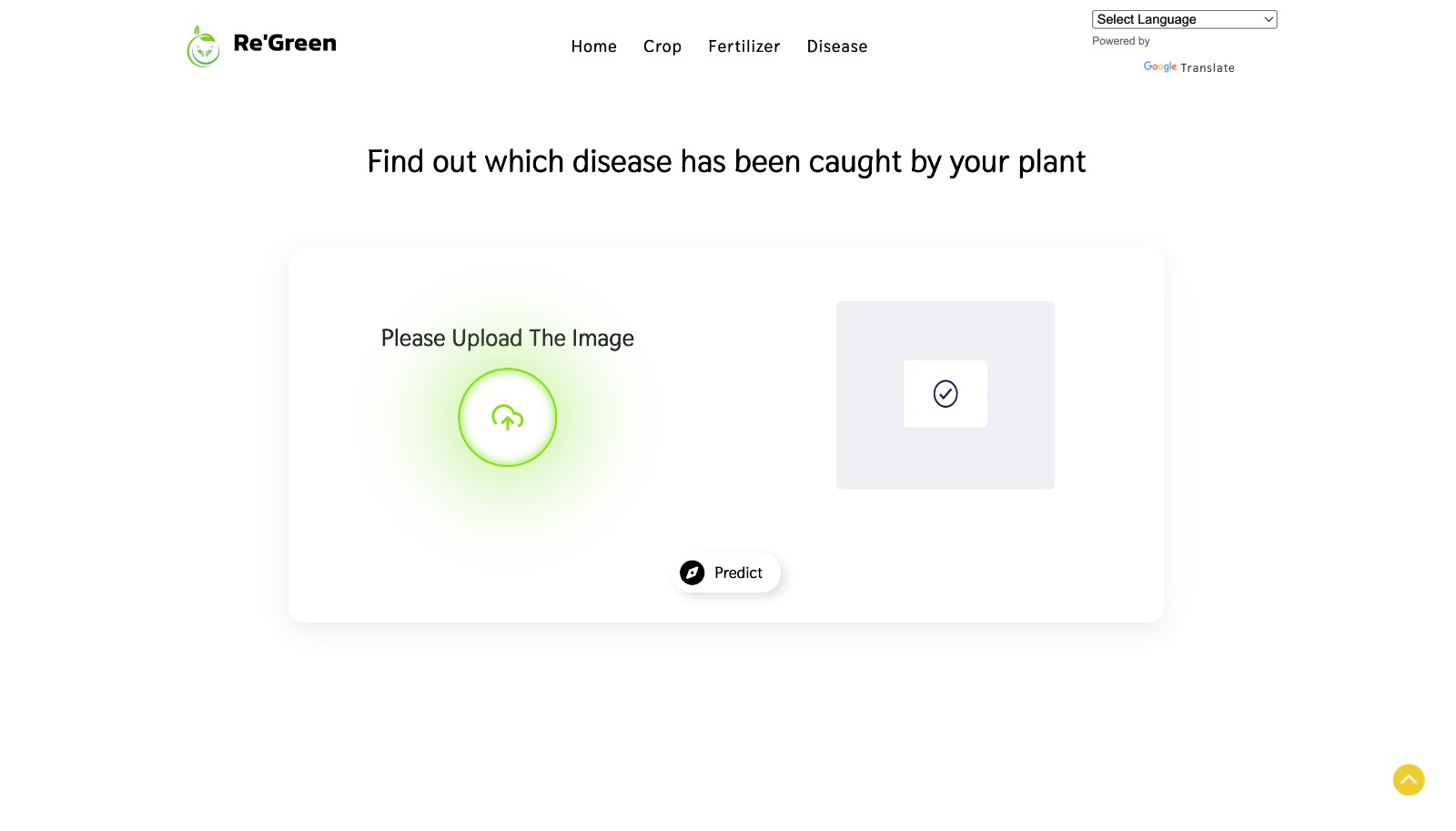Click the green cloud upload icon
This screenshot has width=1456, height=831.
click(508, 418)
